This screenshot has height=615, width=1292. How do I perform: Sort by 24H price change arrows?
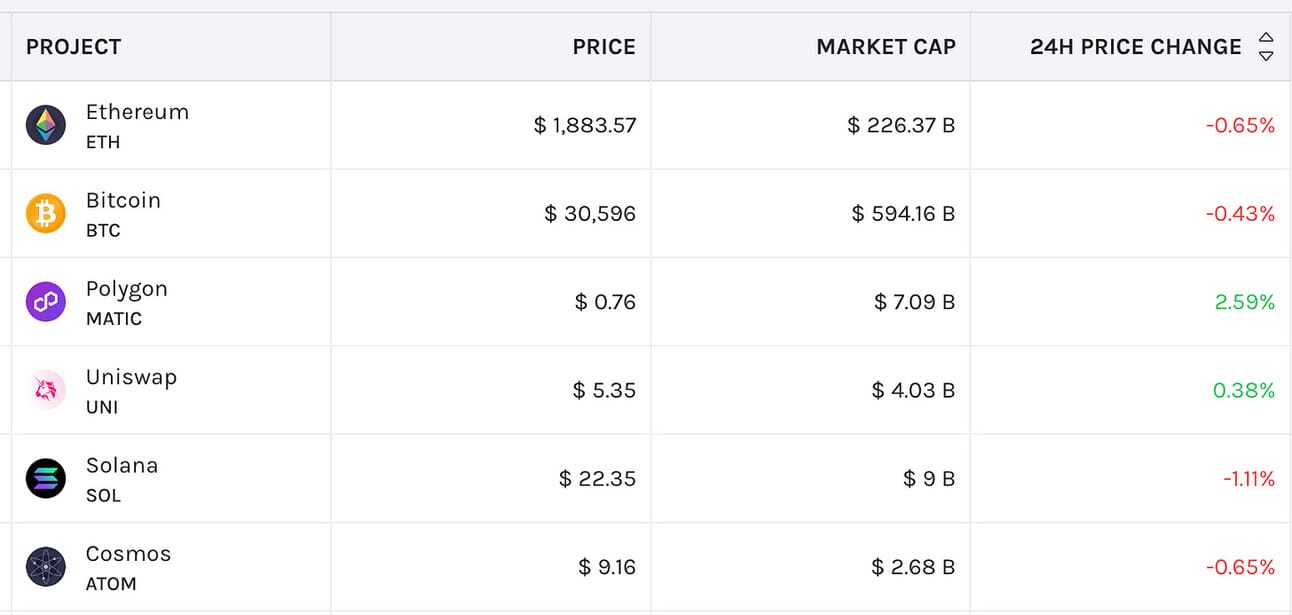coord(1266,47)
